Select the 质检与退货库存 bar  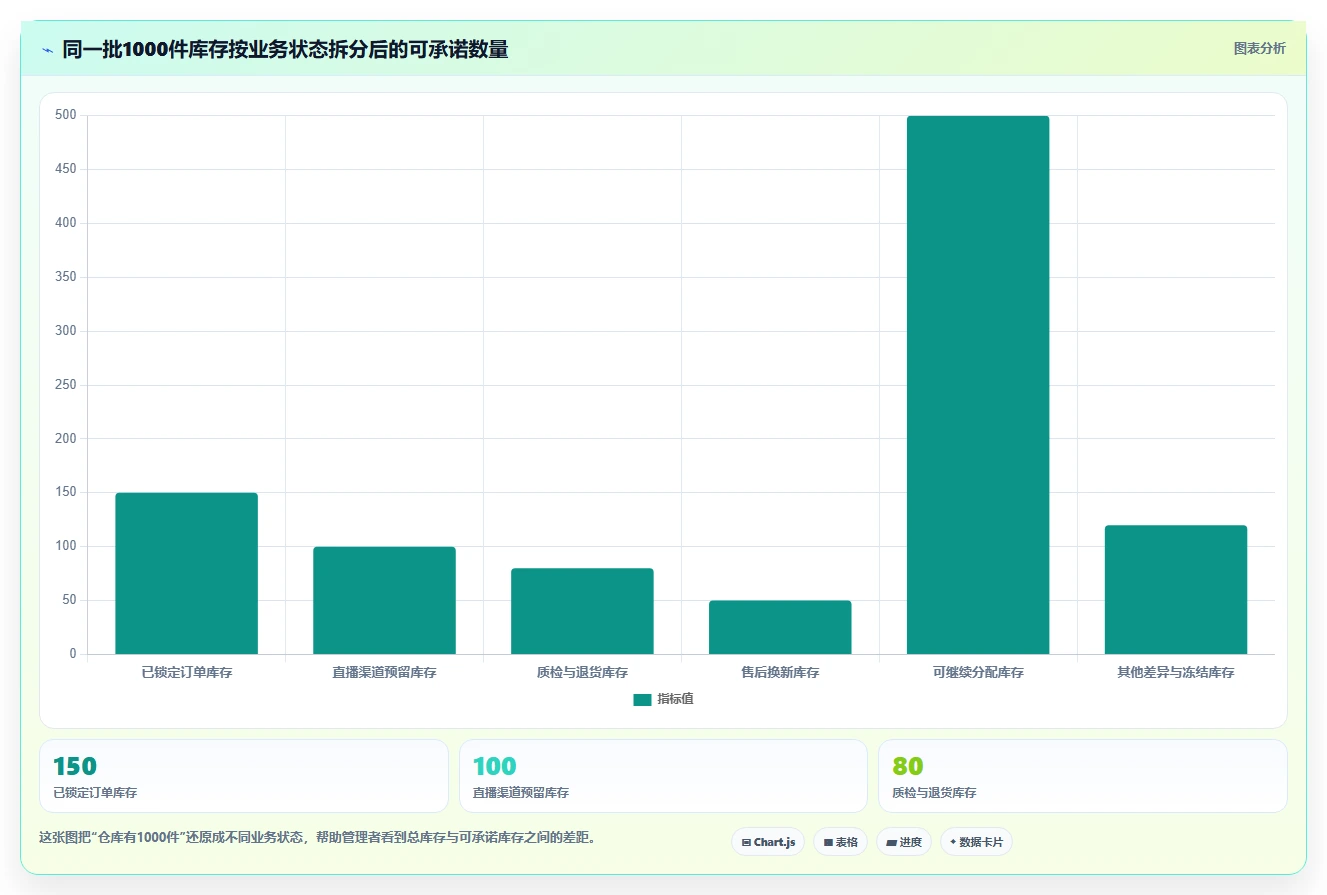582,611
